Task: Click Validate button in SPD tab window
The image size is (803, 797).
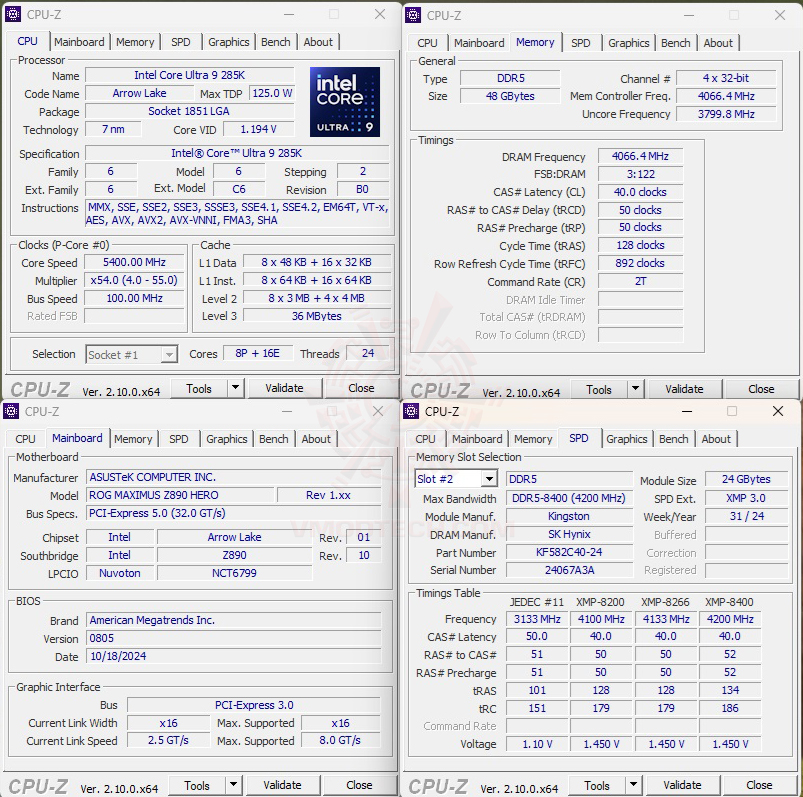Action: (682, 785)
